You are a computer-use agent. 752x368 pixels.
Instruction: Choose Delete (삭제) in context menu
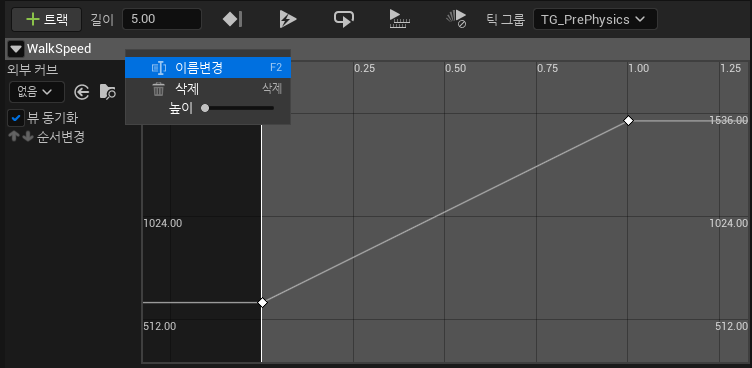(208, 89)
